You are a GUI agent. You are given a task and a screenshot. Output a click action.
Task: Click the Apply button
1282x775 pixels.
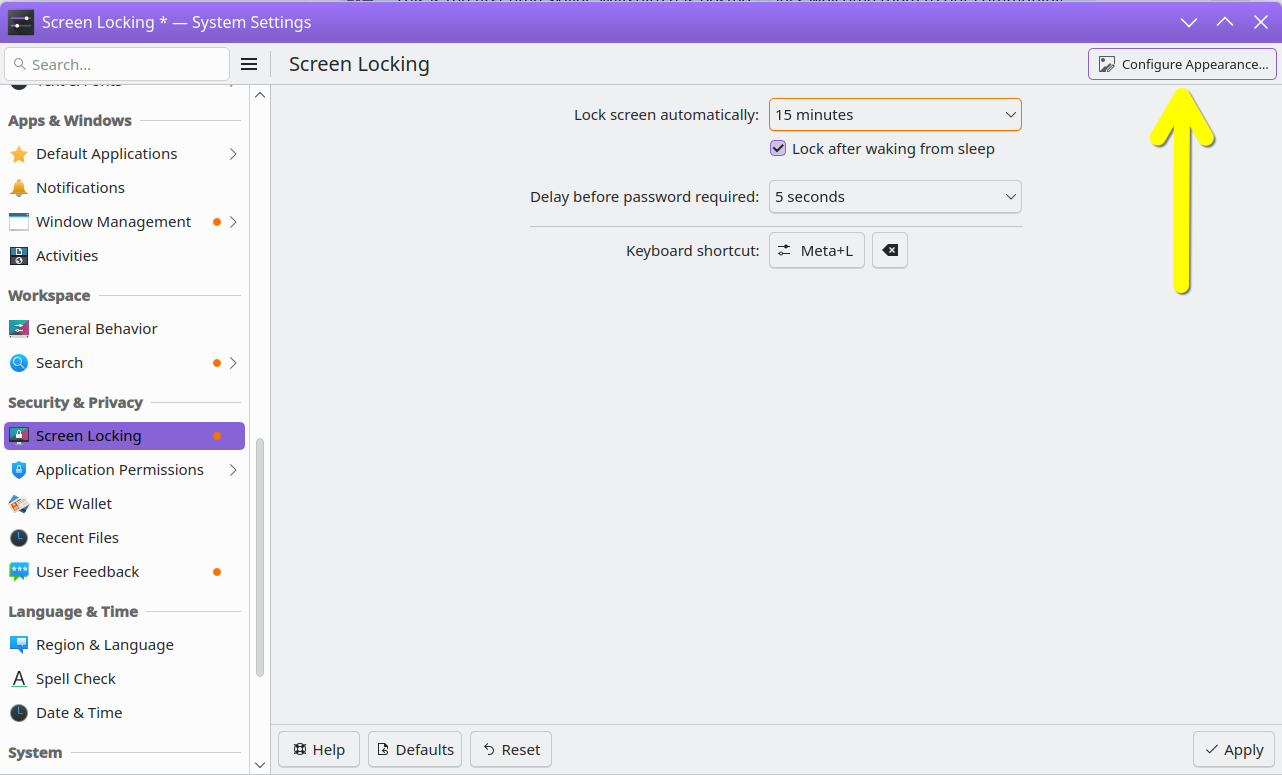coord(1234,749)
